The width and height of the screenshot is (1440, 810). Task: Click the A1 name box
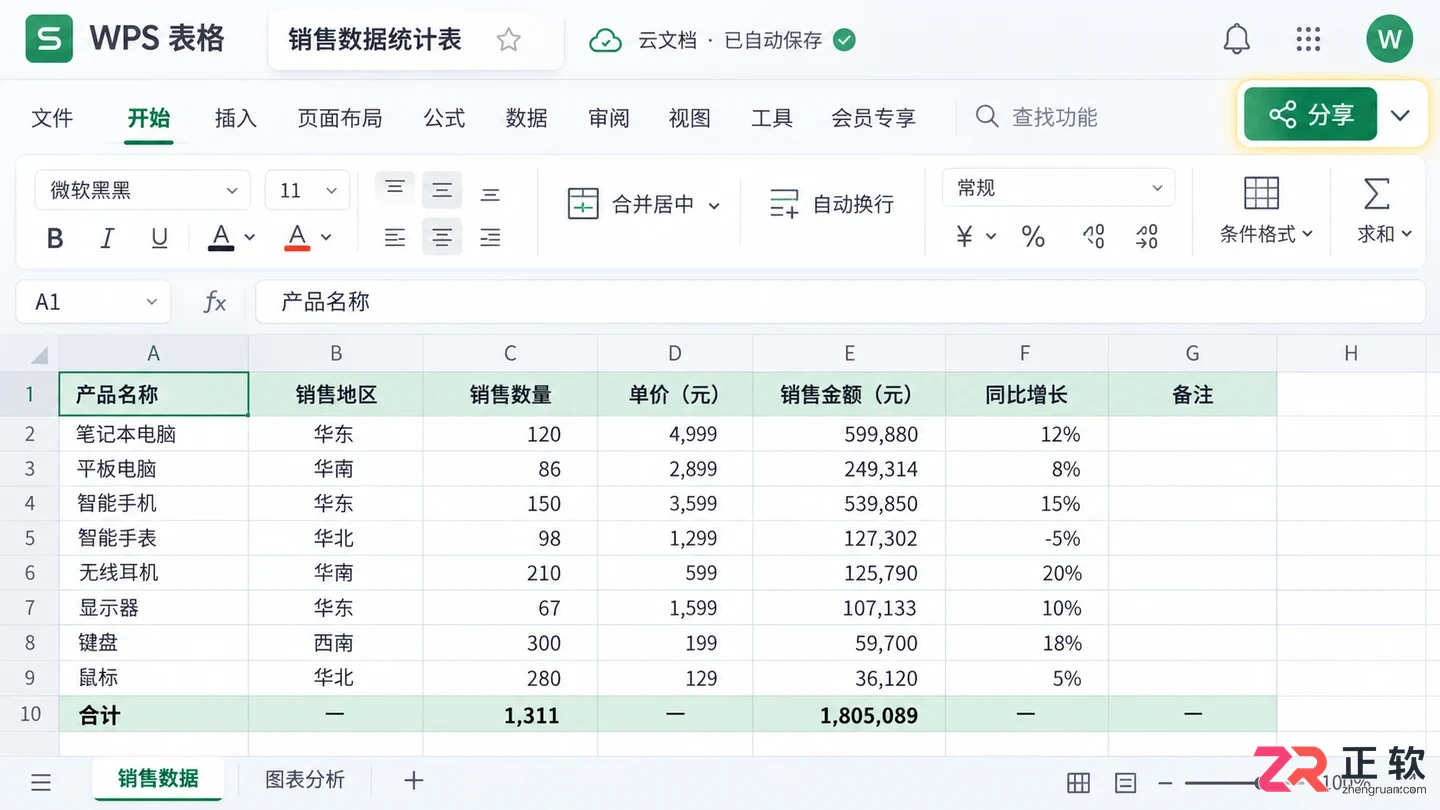(93, 302)
